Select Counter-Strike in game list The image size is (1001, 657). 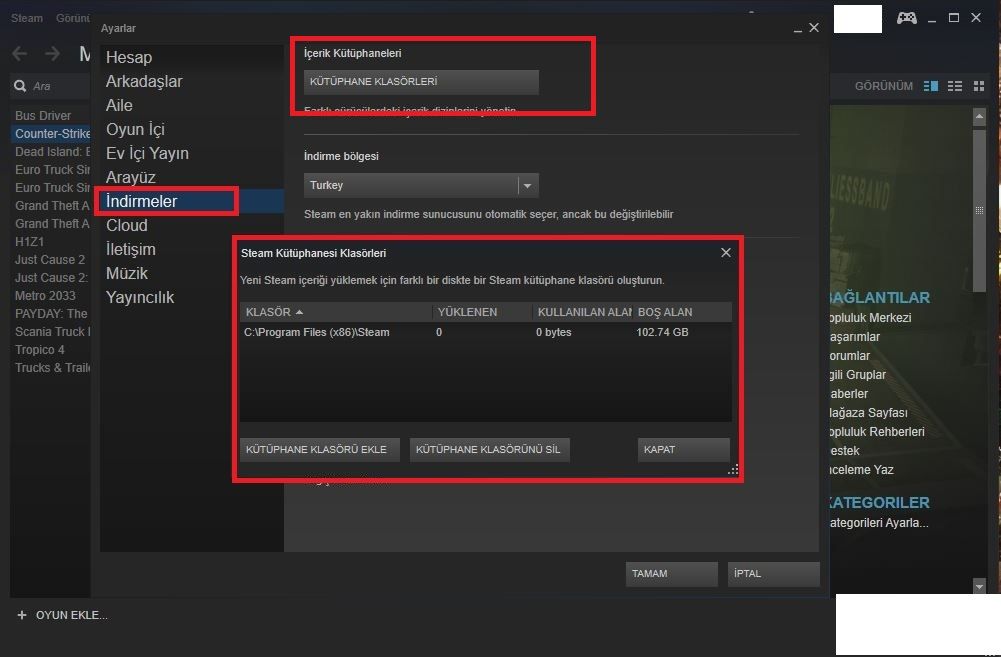52,133
